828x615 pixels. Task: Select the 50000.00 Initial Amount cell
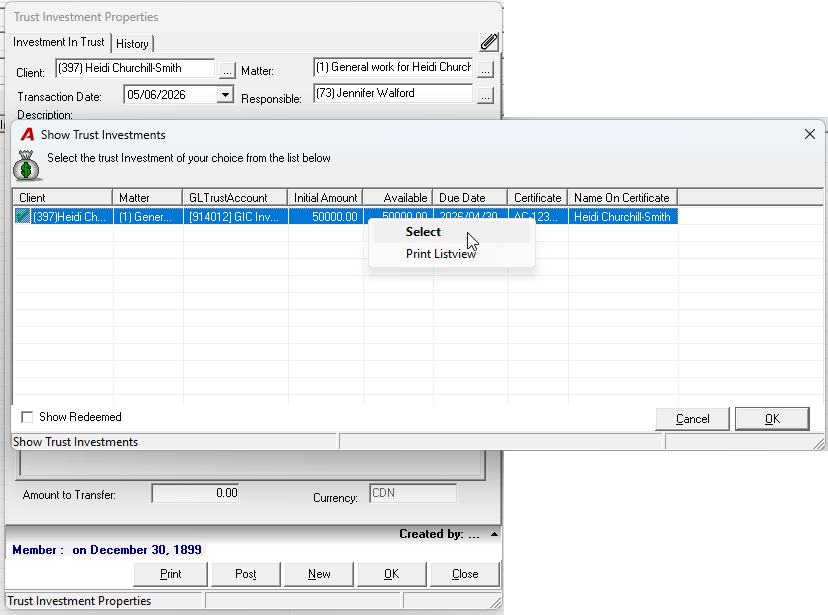[325, 216]
